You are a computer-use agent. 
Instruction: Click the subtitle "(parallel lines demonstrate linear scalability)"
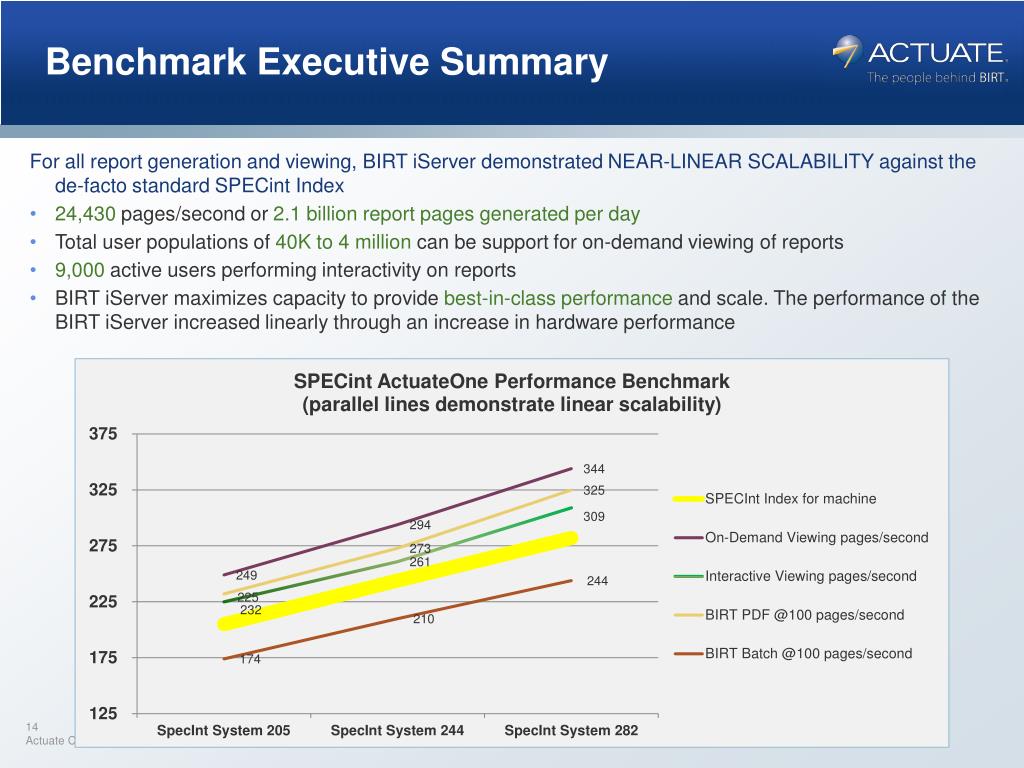pos(511,405)
